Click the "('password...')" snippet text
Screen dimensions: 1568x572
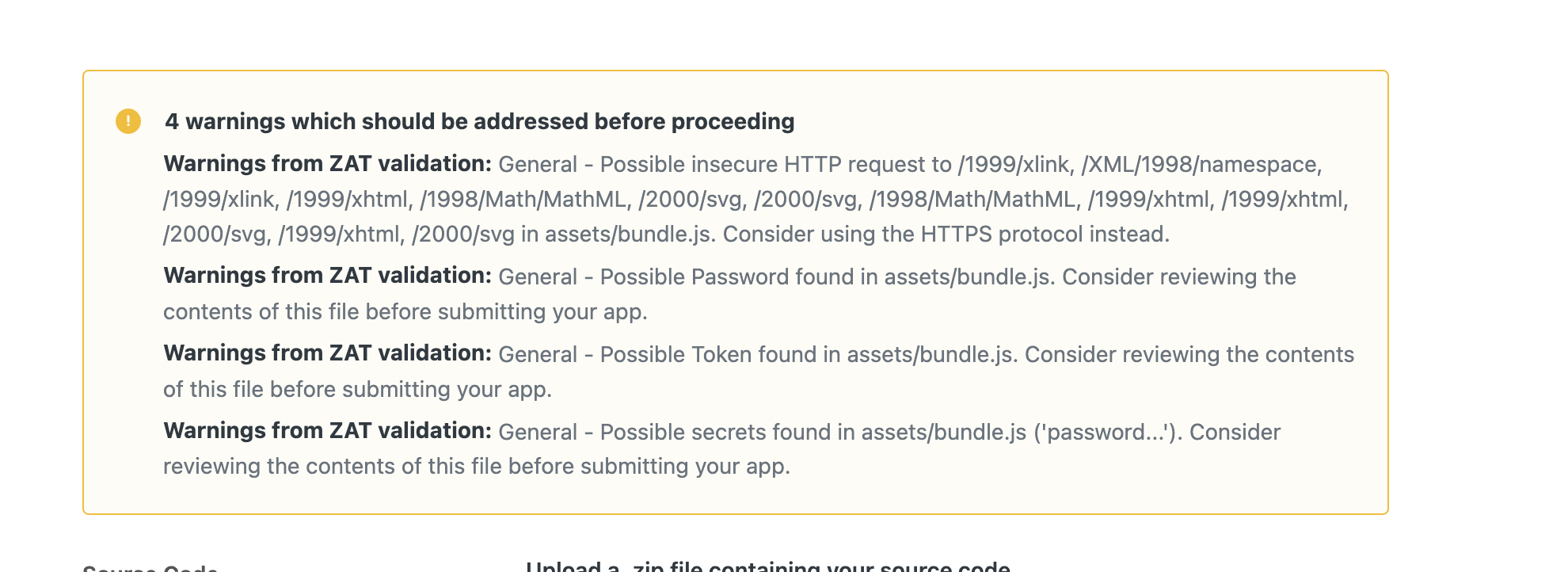(1107, 432)
